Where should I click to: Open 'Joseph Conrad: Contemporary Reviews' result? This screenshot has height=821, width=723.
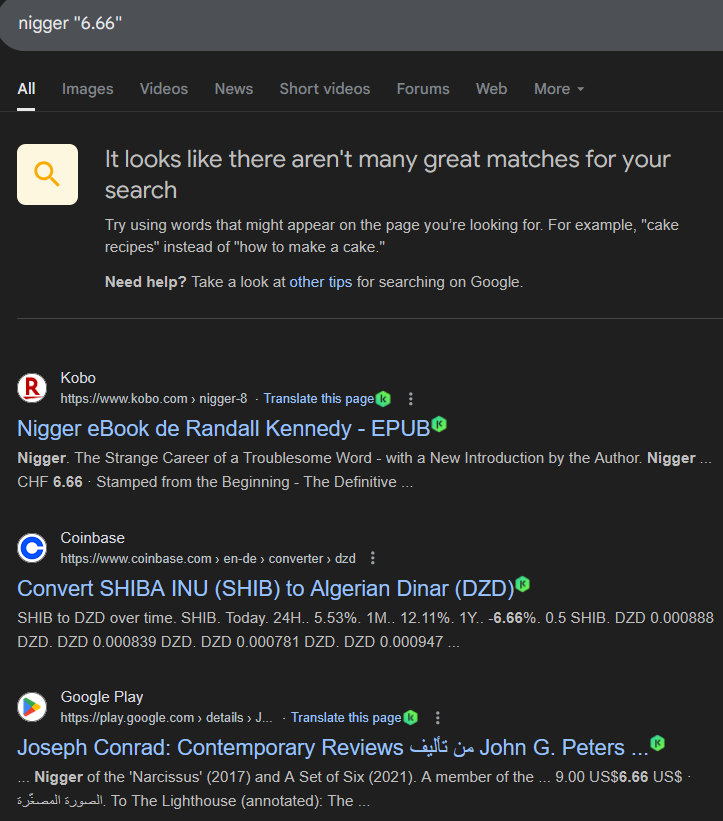[333, 748]
